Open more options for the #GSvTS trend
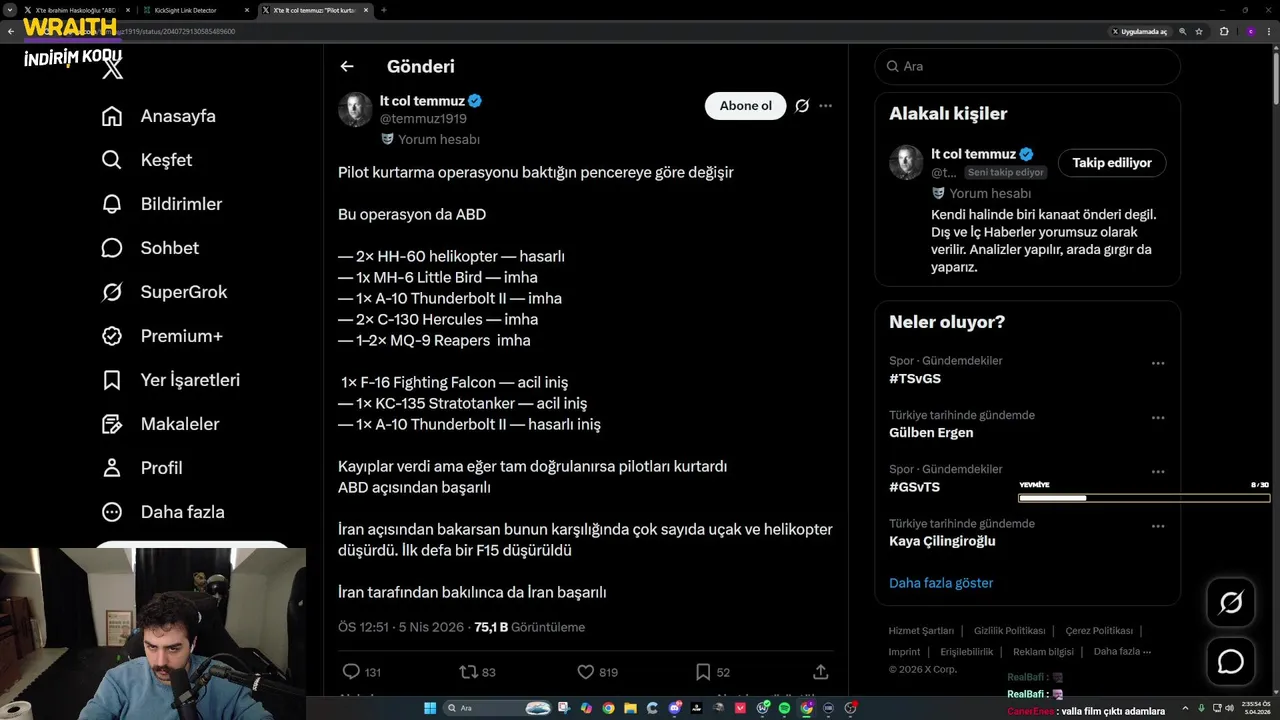1280x720 pixels. pyautogui.click(x=1158, y=472)
